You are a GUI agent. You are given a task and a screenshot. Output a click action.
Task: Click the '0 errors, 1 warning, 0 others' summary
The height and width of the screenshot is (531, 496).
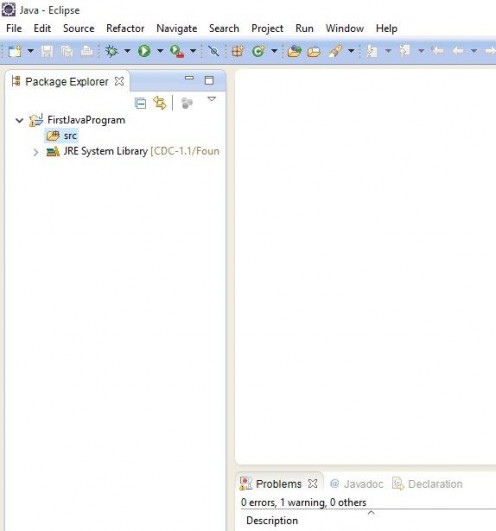pos(303,502)
